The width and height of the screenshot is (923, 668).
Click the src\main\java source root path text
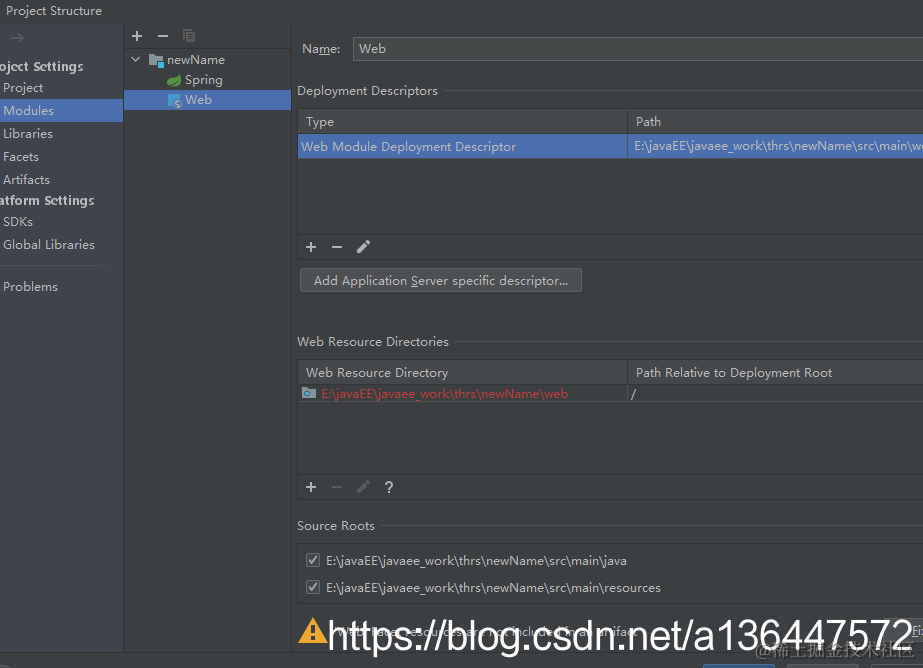click(x=476, y=561)
